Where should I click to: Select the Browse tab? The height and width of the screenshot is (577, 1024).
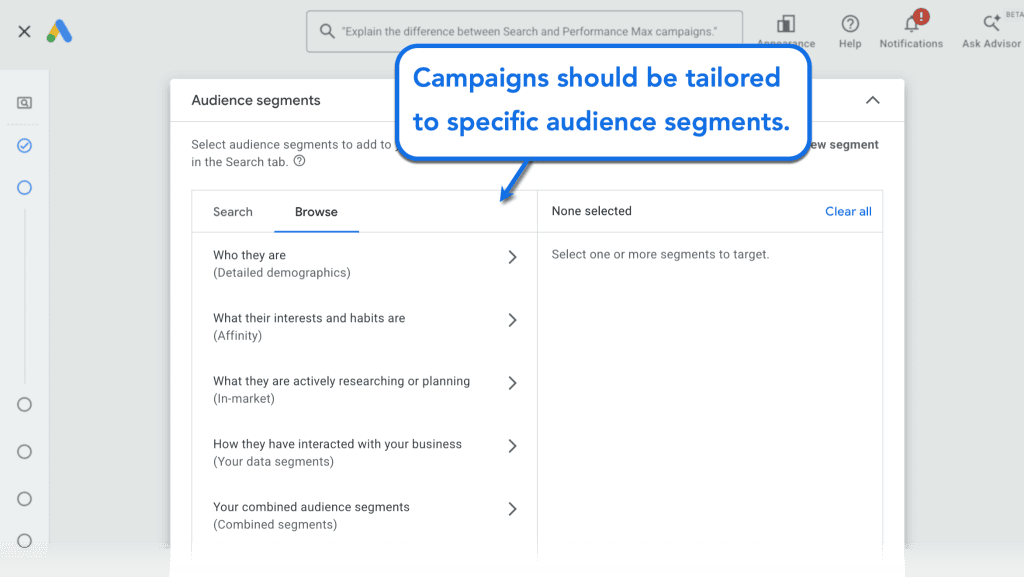pos(316,211)
